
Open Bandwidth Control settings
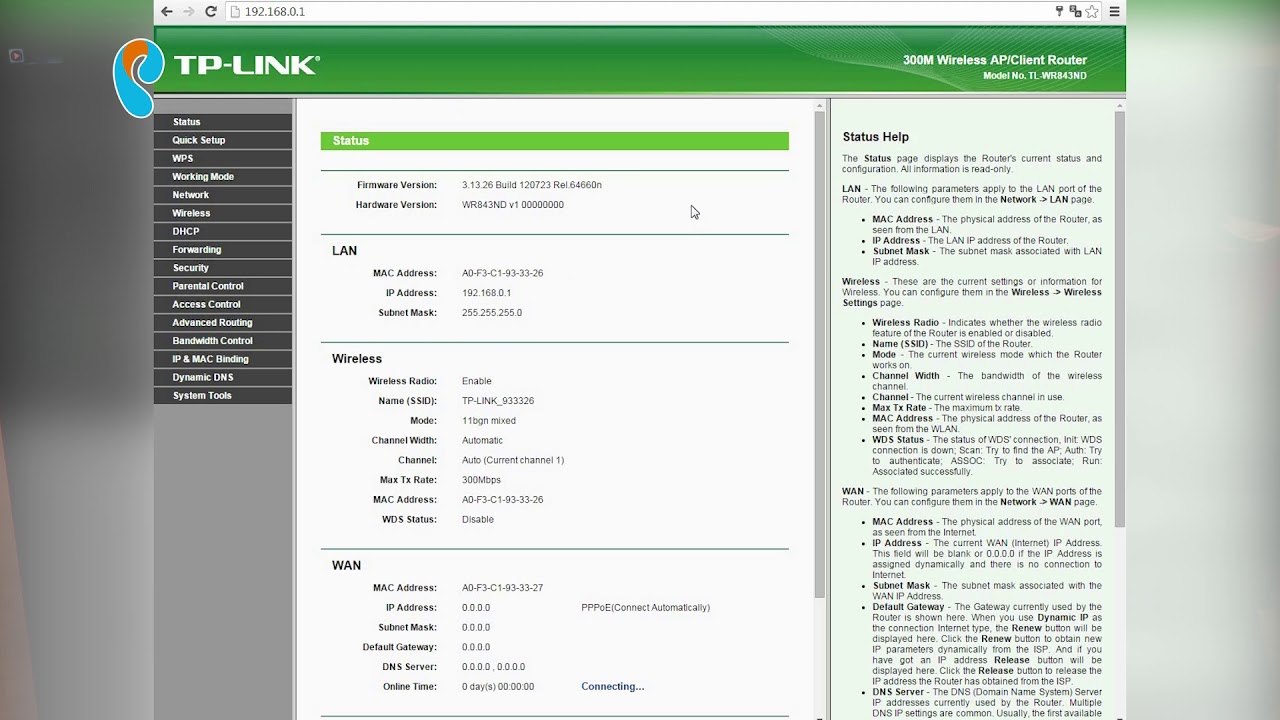223,341
